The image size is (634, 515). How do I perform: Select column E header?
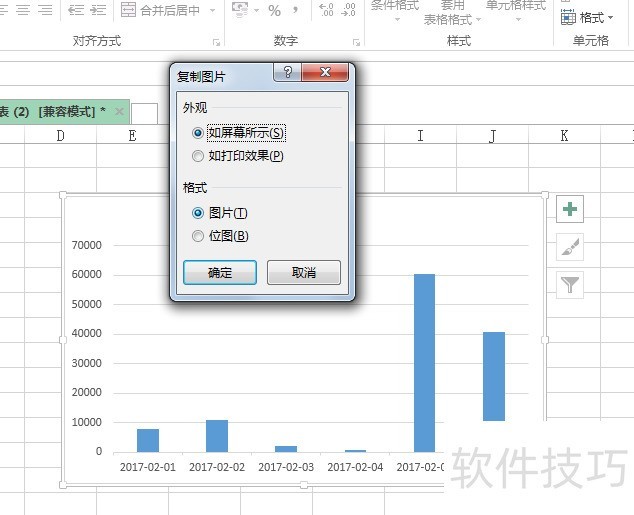132,136
